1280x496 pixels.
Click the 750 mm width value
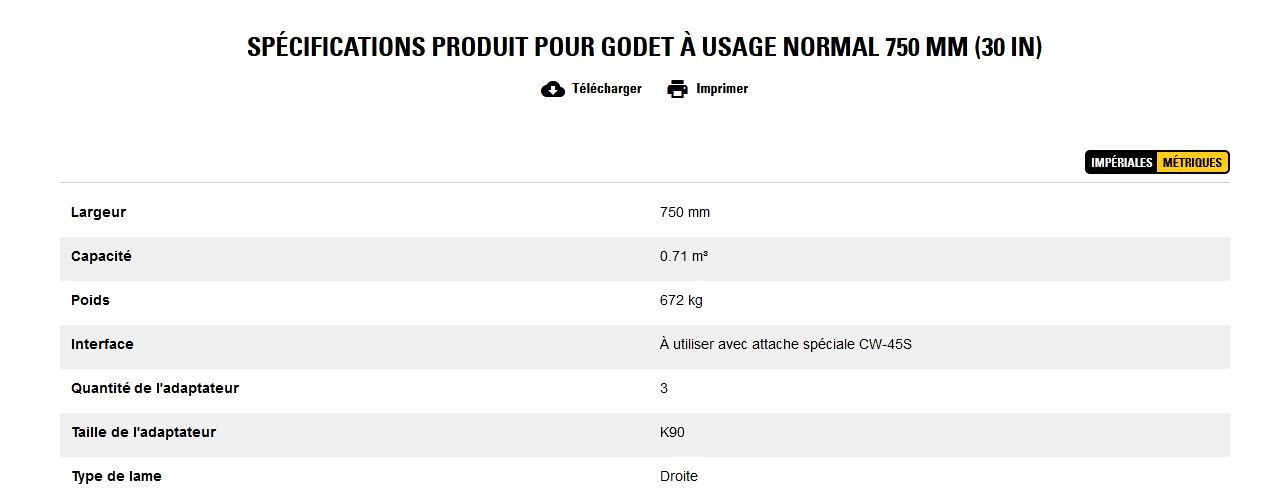point(685,212)
